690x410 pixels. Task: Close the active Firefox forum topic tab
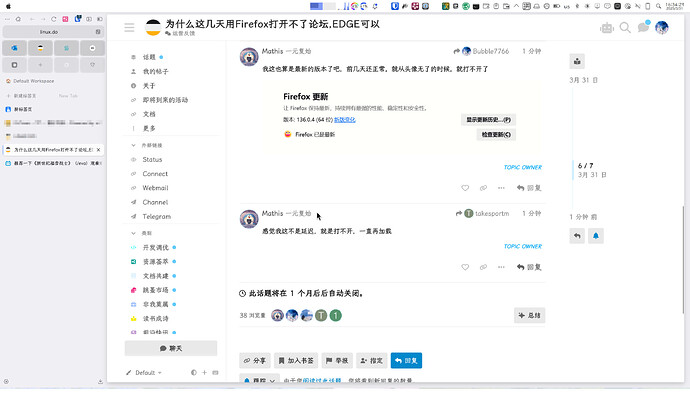[99, 150]
